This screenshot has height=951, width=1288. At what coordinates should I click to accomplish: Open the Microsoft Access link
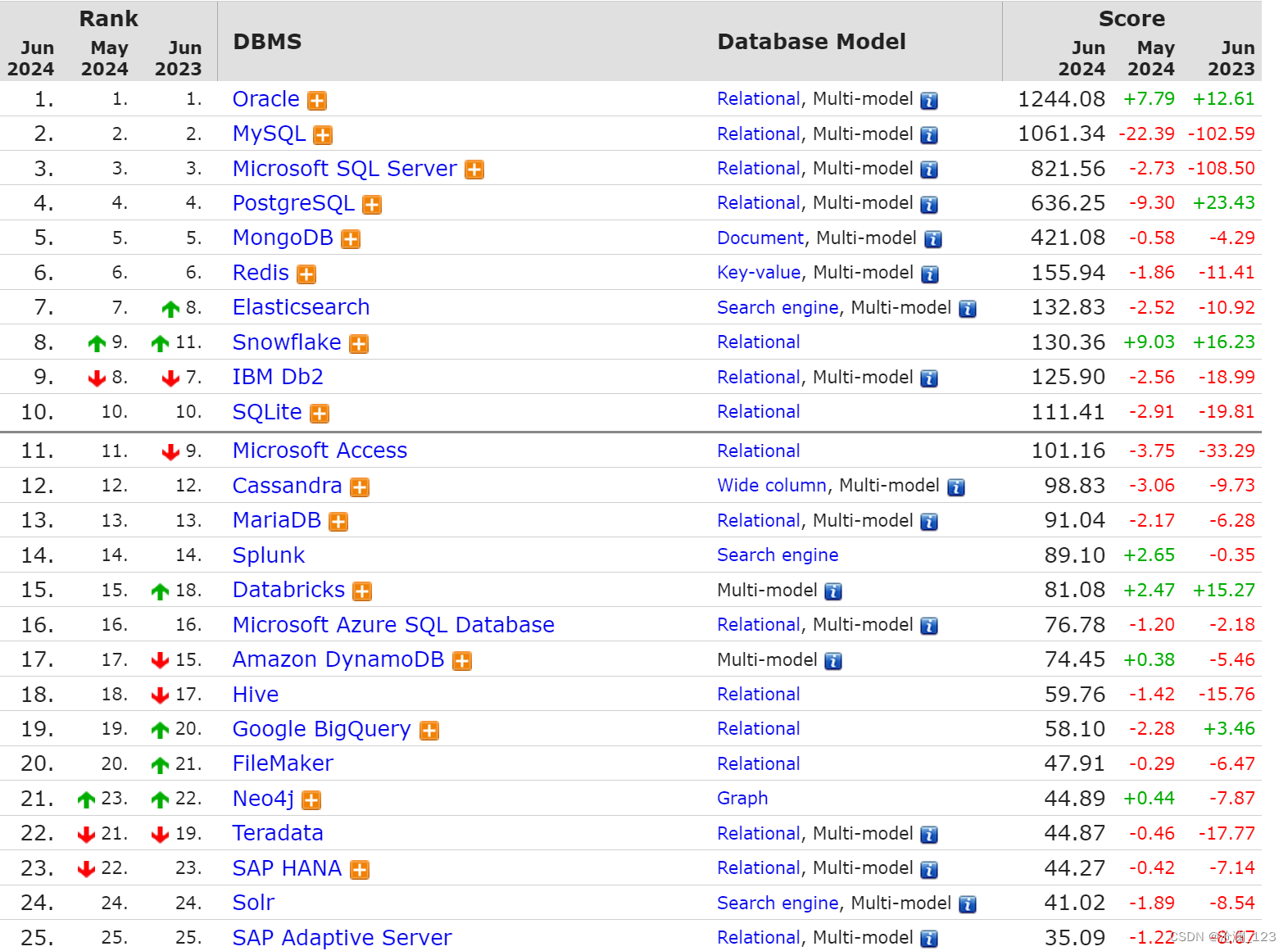click(320, 451)
